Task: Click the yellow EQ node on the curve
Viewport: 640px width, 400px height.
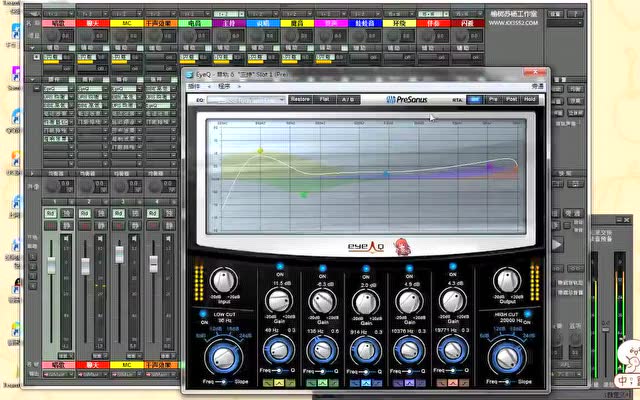Action: point(260,152)
